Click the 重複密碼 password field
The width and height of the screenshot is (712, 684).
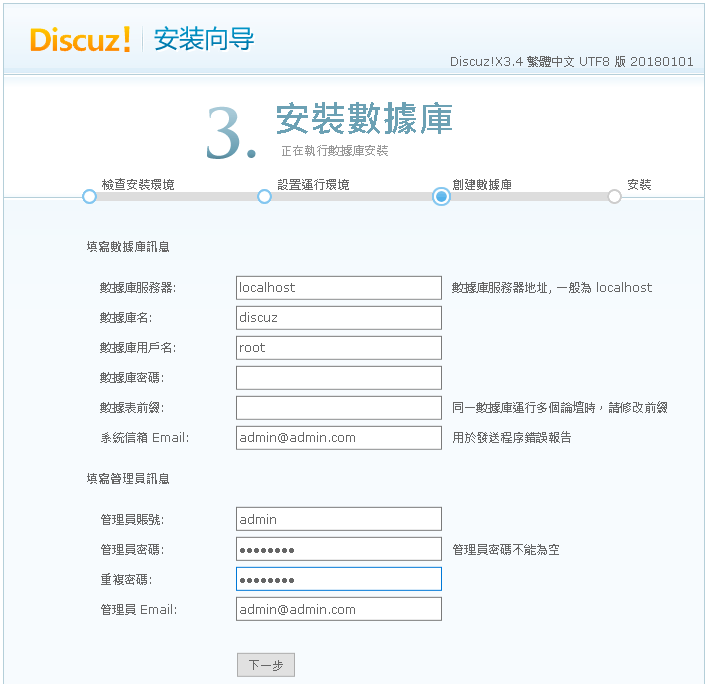tap(339, 579)
